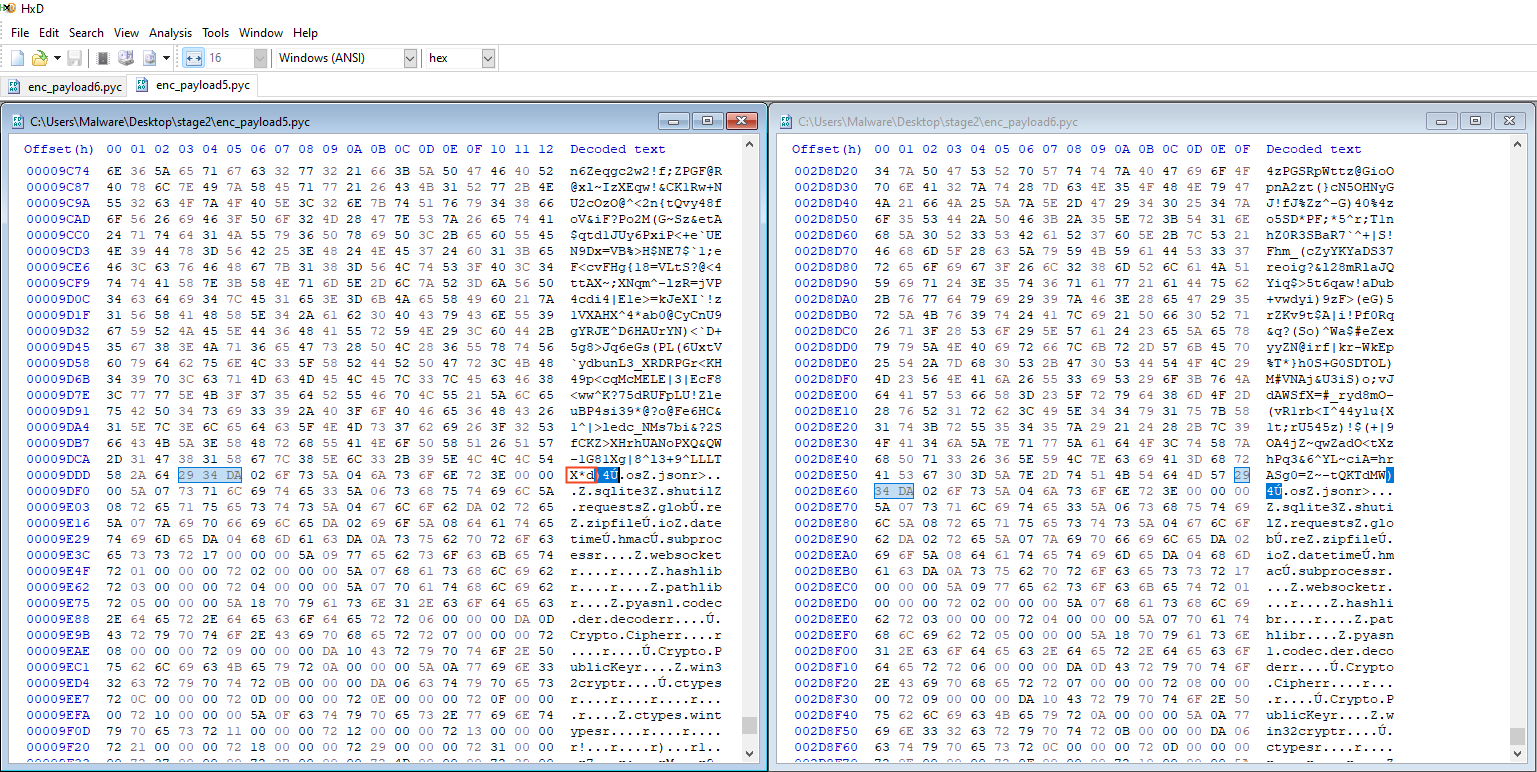Viewport: 1537px width, 772px height.
Task: Click offset 002D8E50 in the right pane
Action: tap(826, 475)
